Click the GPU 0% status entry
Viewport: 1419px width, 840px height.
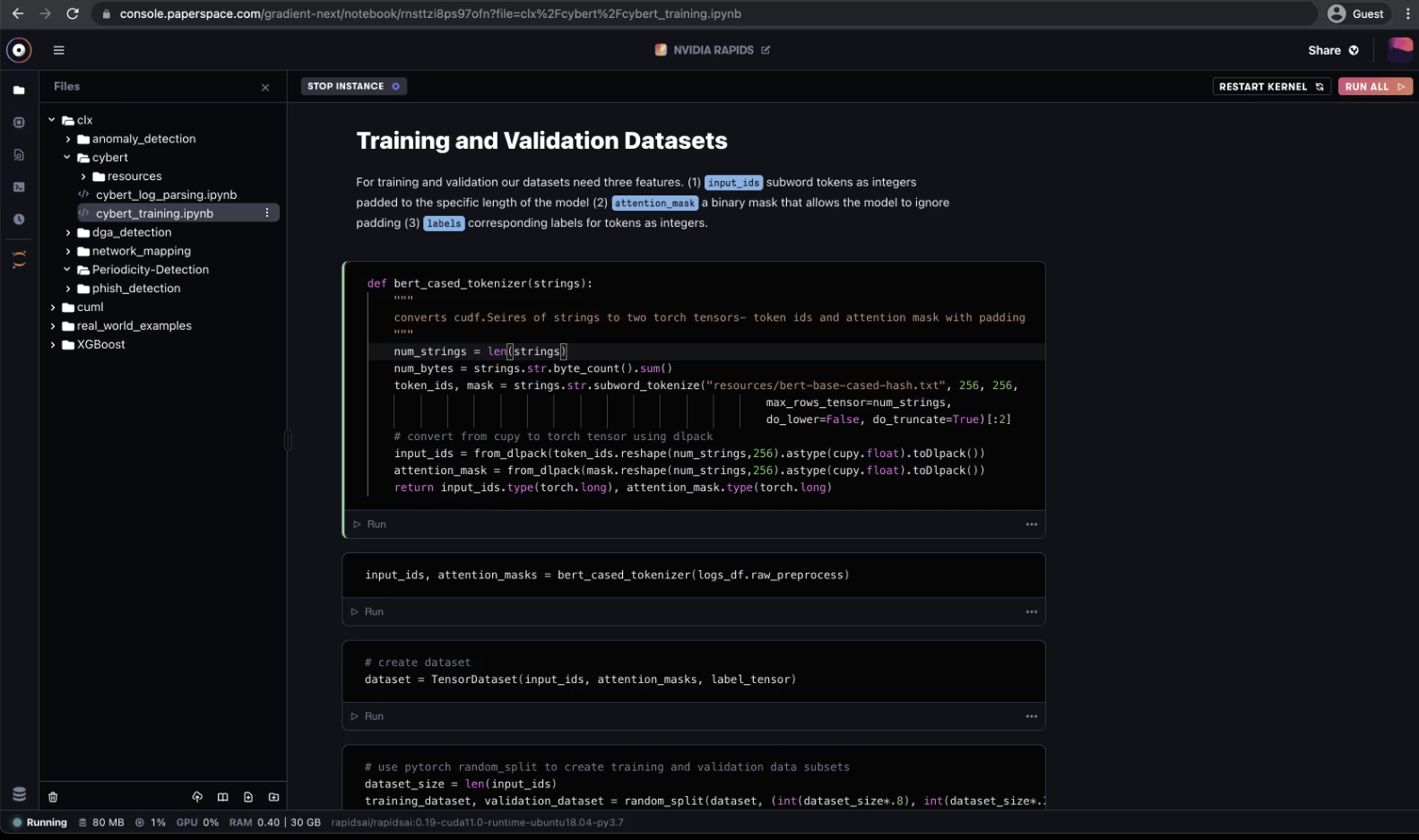click(197, 822)
